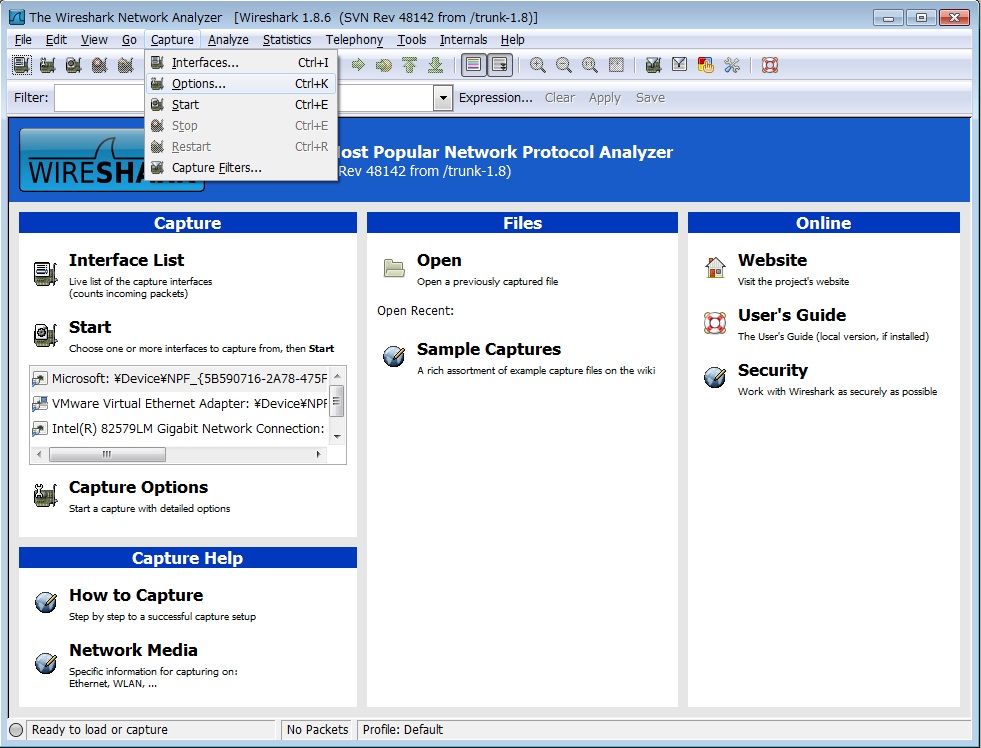This screenshot has width=981, height=748.
Task: Click the start capture toolbar icon
Action: [x=74, y=64]
